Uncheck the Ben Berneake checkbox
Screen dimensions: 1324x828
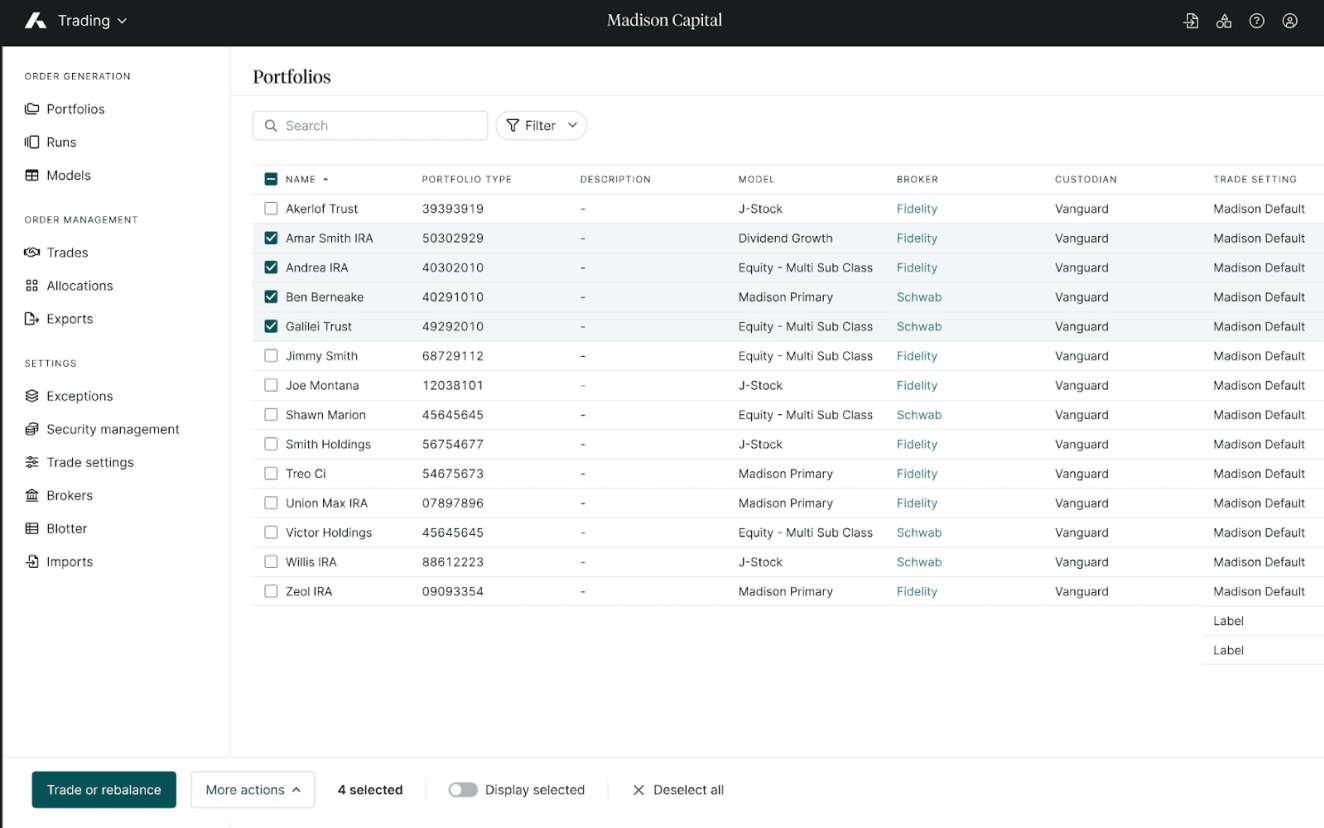pyautogui.click(x=271, y=297)
